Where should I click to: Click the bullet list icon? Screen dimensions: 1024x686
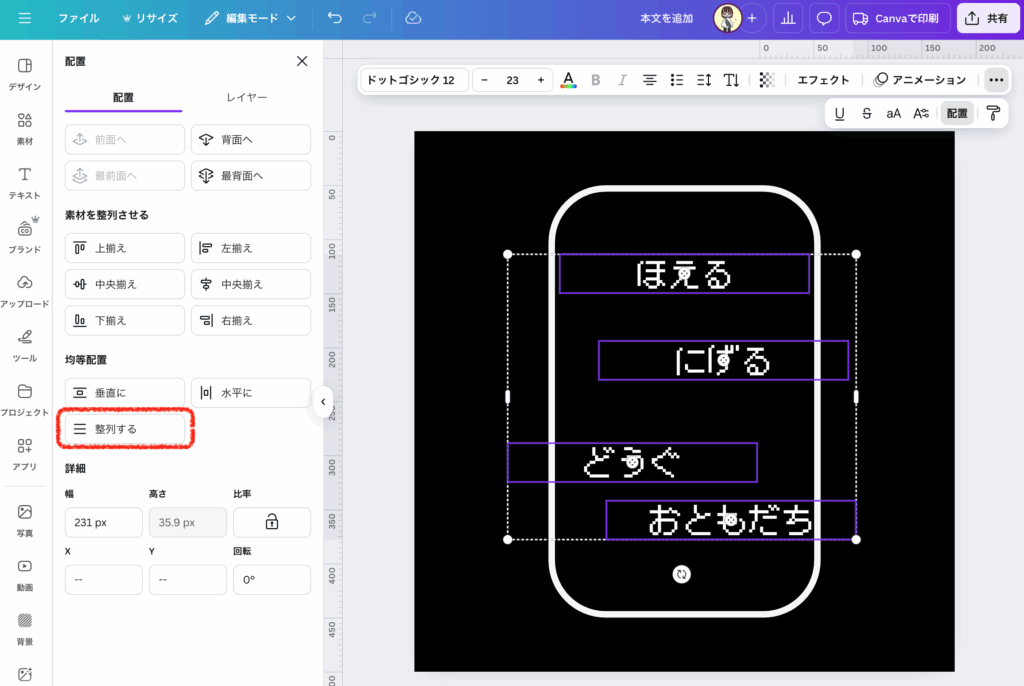click(x=677, y=80)
